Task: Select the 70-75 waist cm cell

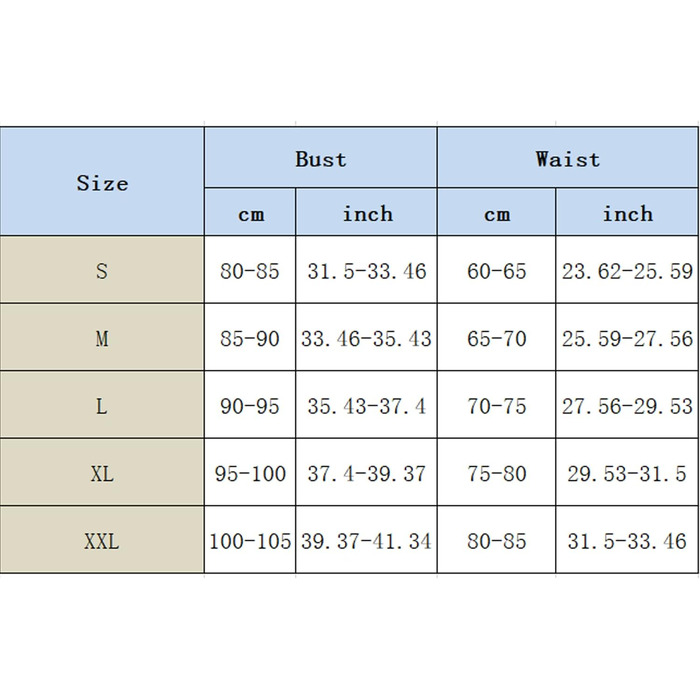Action: [x=496, y=407]
